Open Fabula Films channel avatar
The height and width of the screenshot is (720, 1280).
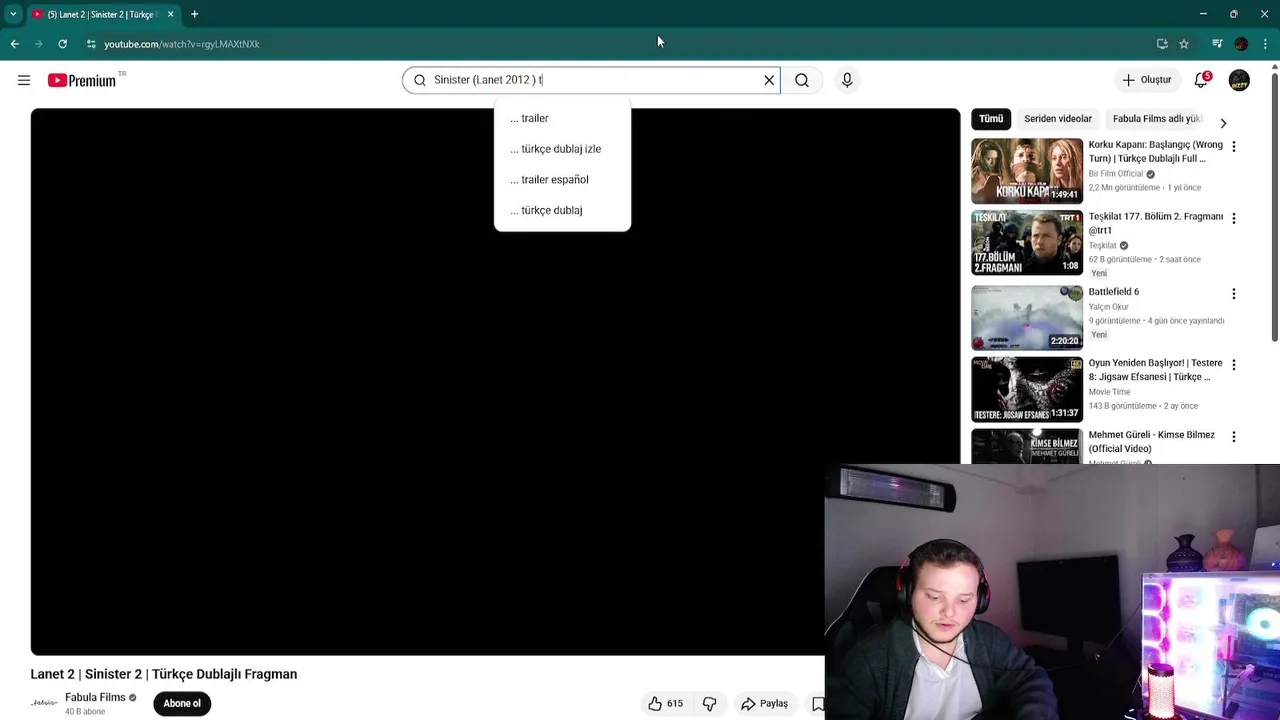tap(44, 703)
